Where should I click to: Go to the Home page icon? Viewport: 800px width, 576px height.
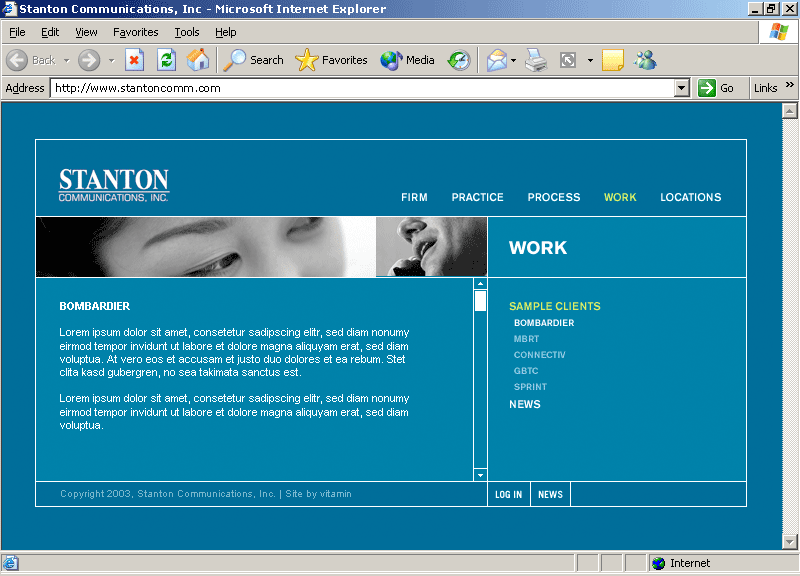(198, 60)
